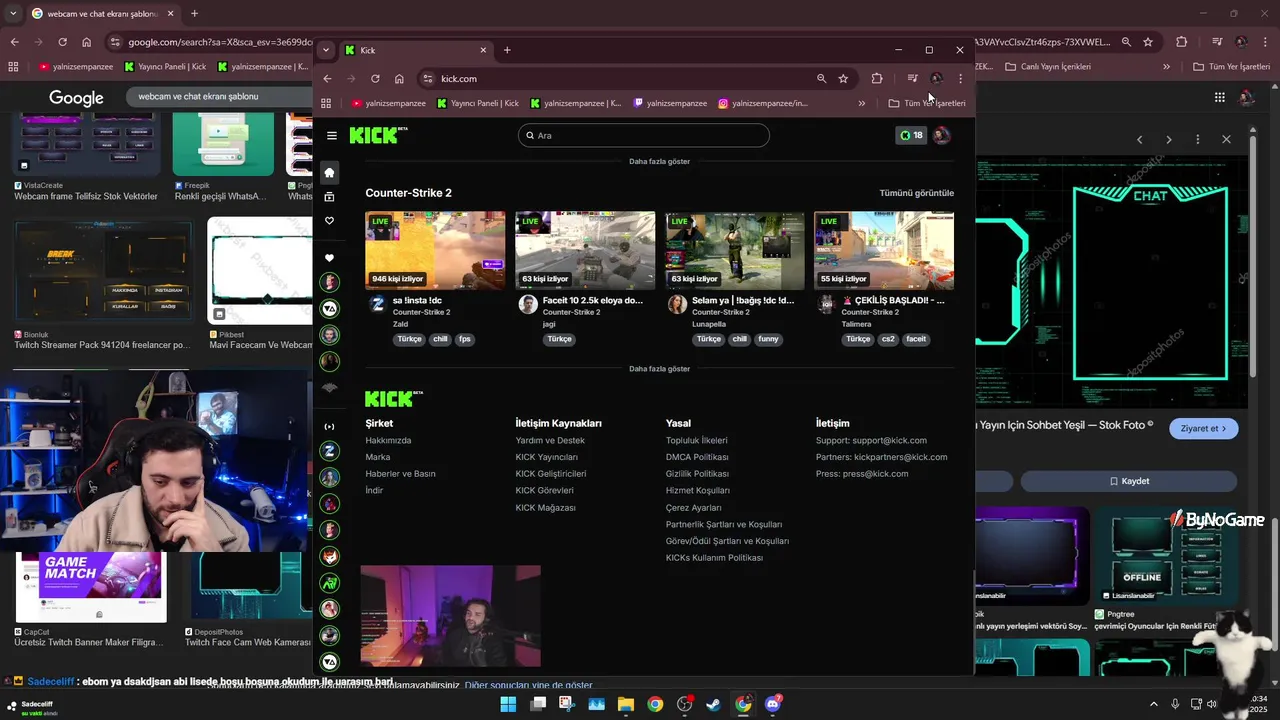The width and height of the screenshot is (1280, 720).
Task: Select the Kick browser tab
Action: coord(416,50)
